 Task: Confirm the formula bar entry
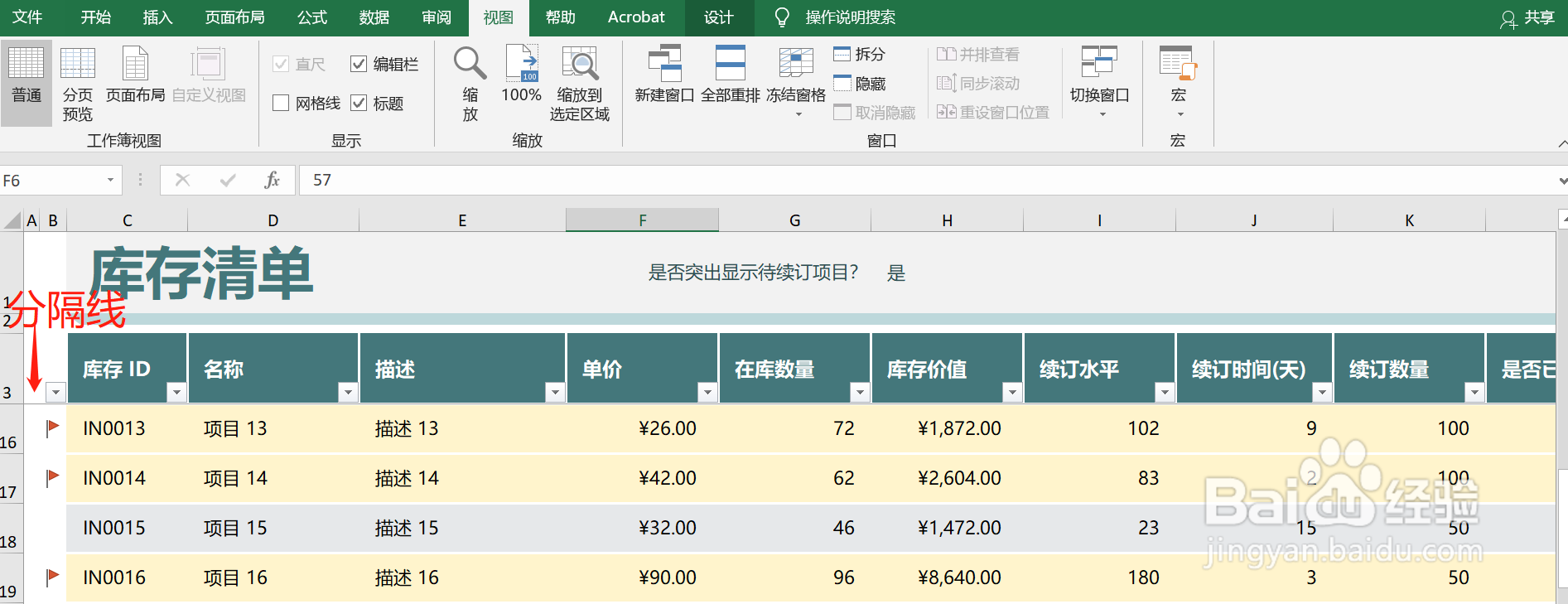point(228,180)
